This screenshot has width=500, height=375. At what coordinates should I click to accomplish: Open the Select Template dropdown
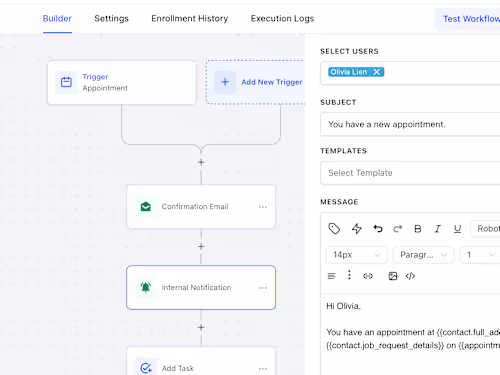[410, 173]
